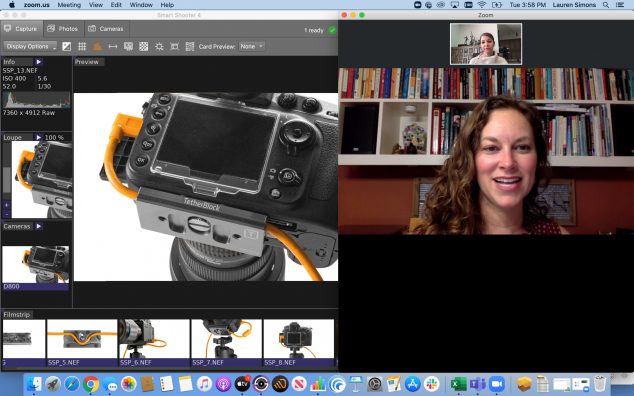Open the Card Preview dropdown set to None

(251, 47)
